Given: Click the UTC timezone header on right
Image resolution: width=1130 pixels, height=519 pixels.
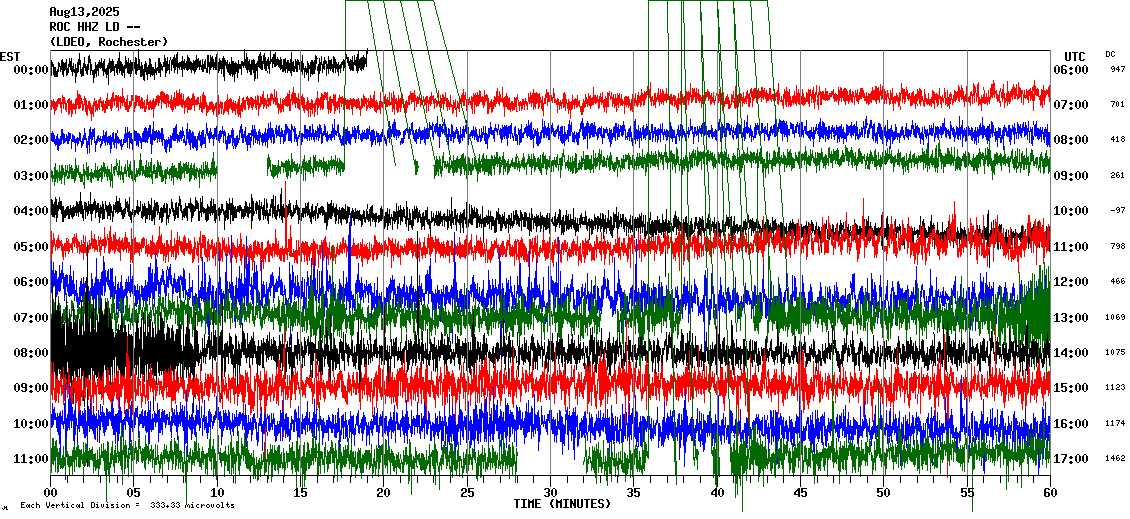Looking at the screenshot, I should 1074,56.
